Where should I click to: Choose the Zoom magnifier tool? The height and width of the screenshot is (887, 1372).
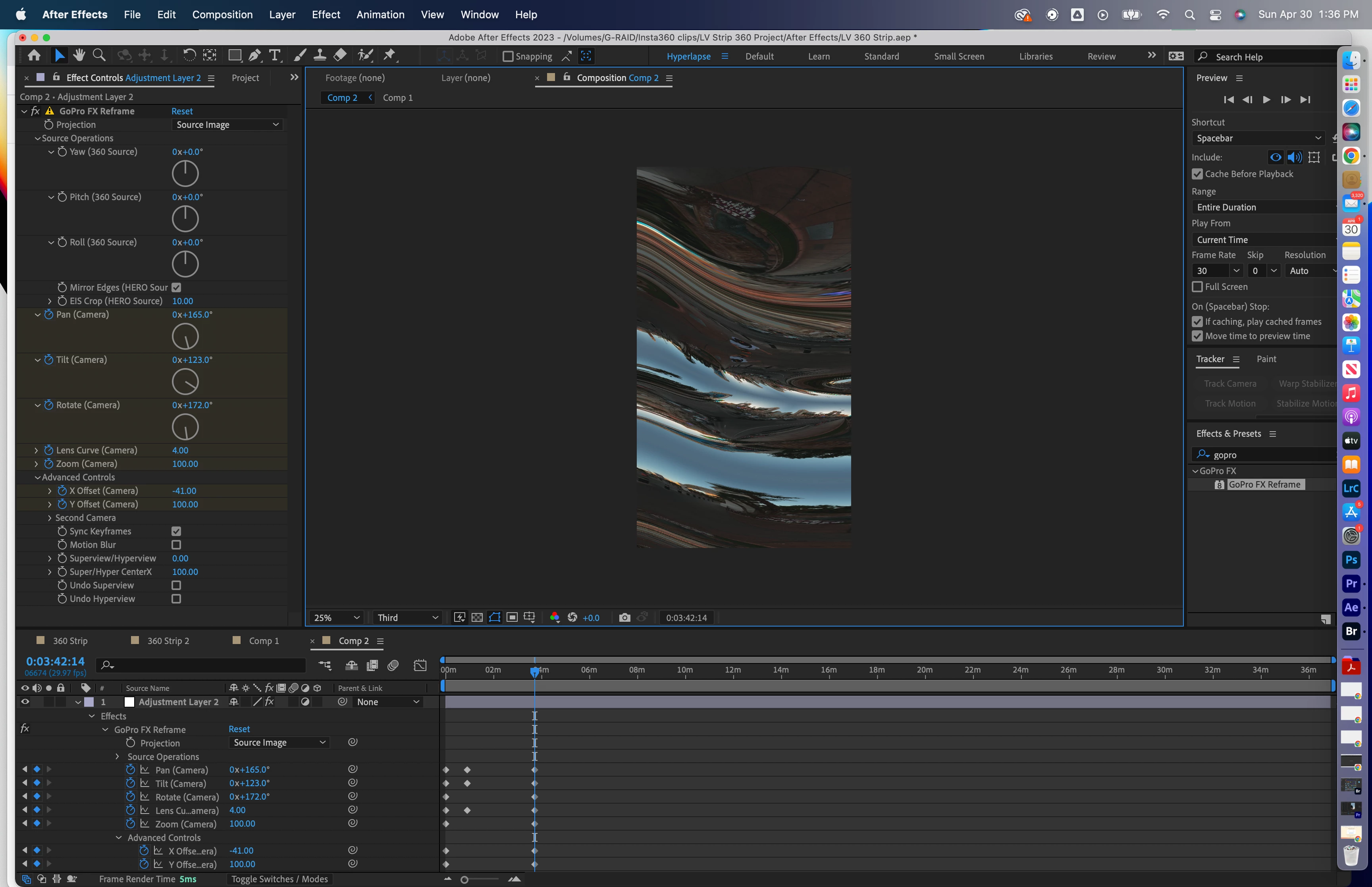[99, 55]
